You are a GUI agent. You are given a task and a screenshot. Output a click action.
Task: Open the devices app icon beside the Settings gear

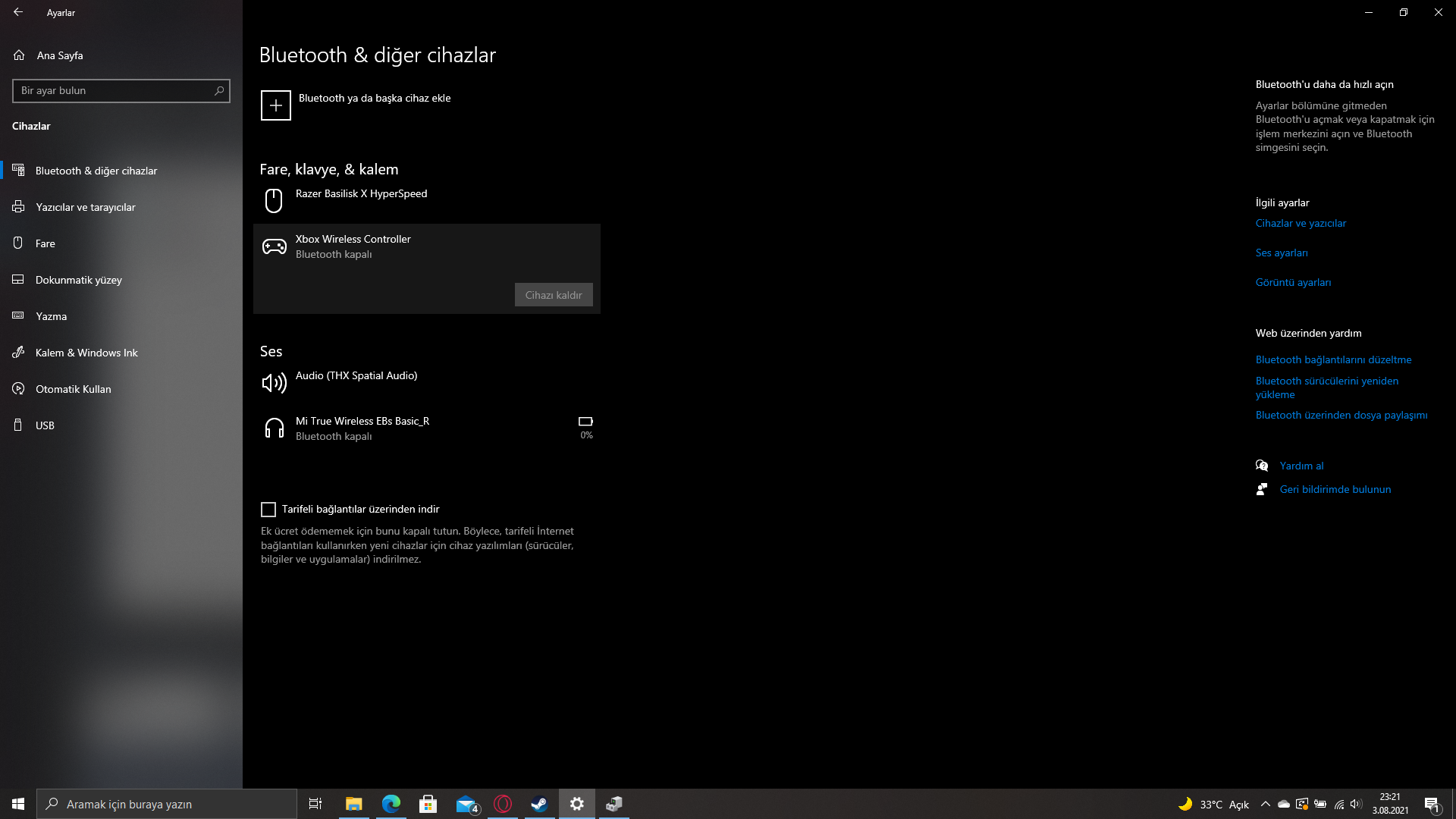[614, 804]
